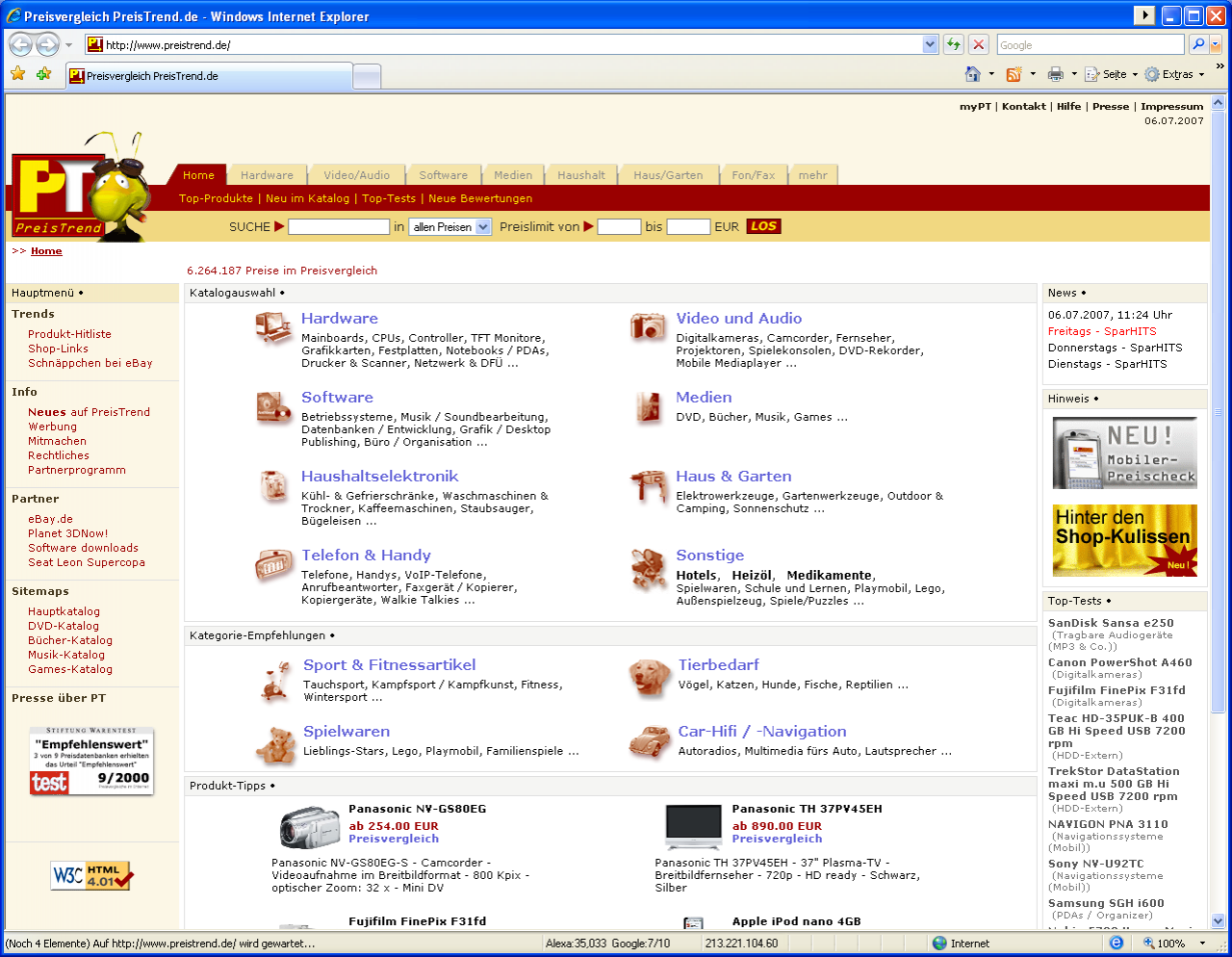Click the browser Forward arrow button

(47, 44)
